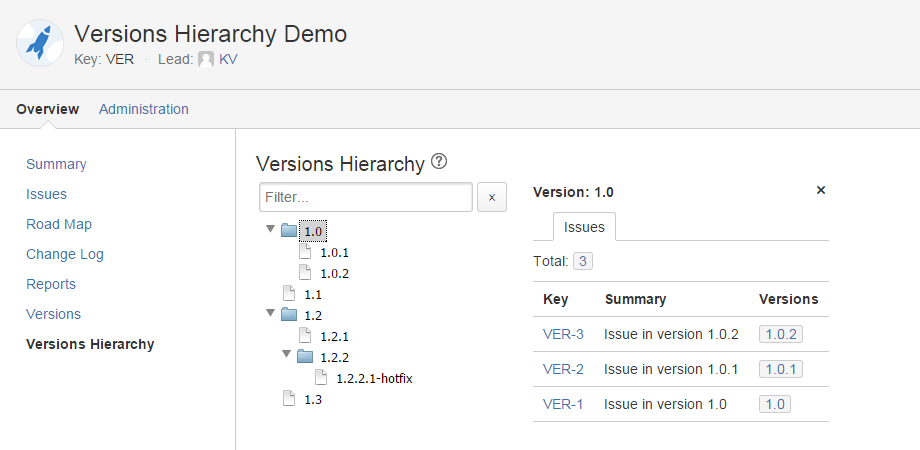Open the Administration tab

pyautogui.click(x=143, y=109)
